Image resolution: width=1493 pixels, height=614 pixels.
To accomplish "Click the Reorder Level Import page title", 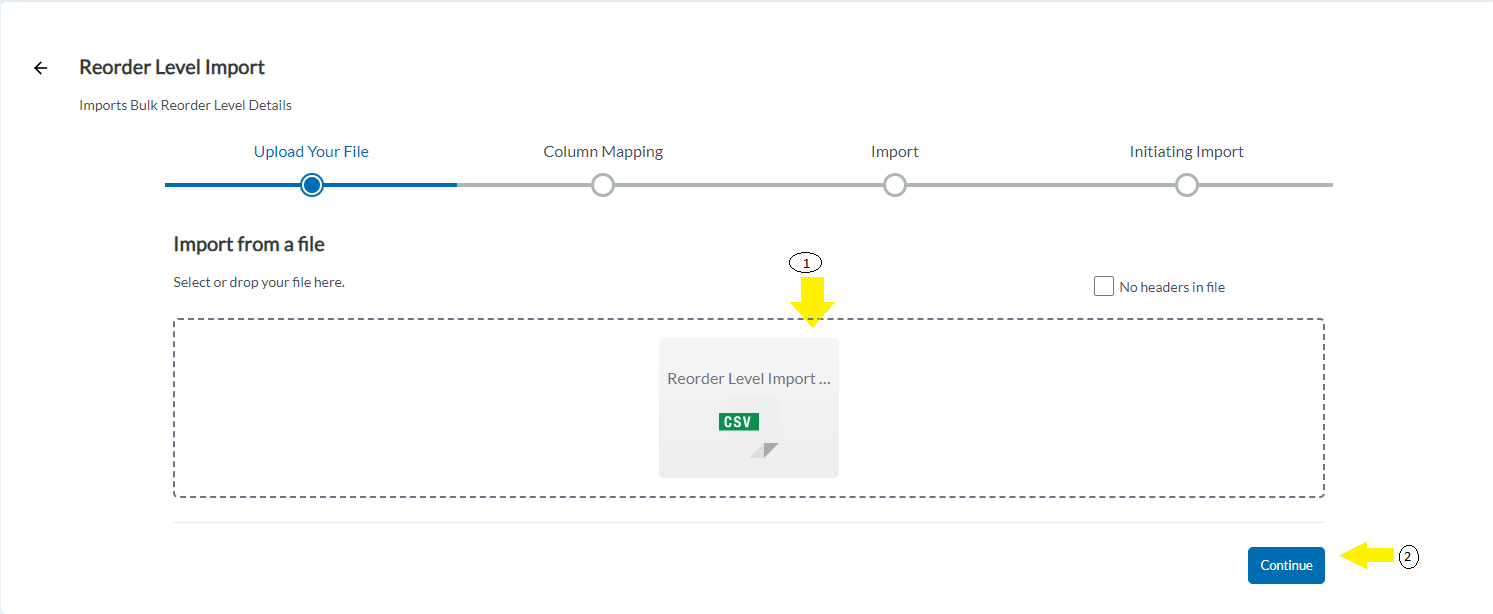I will pos(172,67).
